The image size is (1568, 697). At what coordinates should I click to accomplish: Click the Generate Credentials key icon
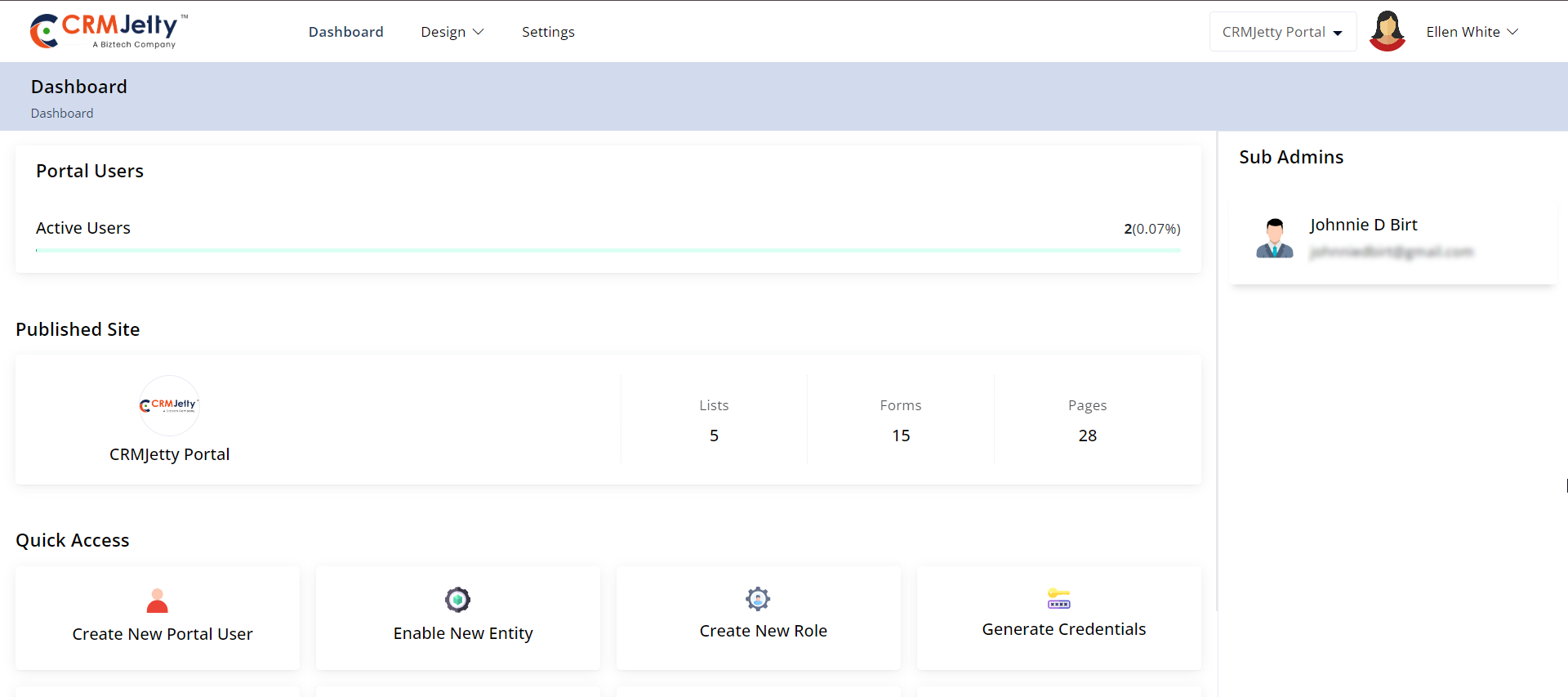pyautogui.click(x=1059, y=598)
